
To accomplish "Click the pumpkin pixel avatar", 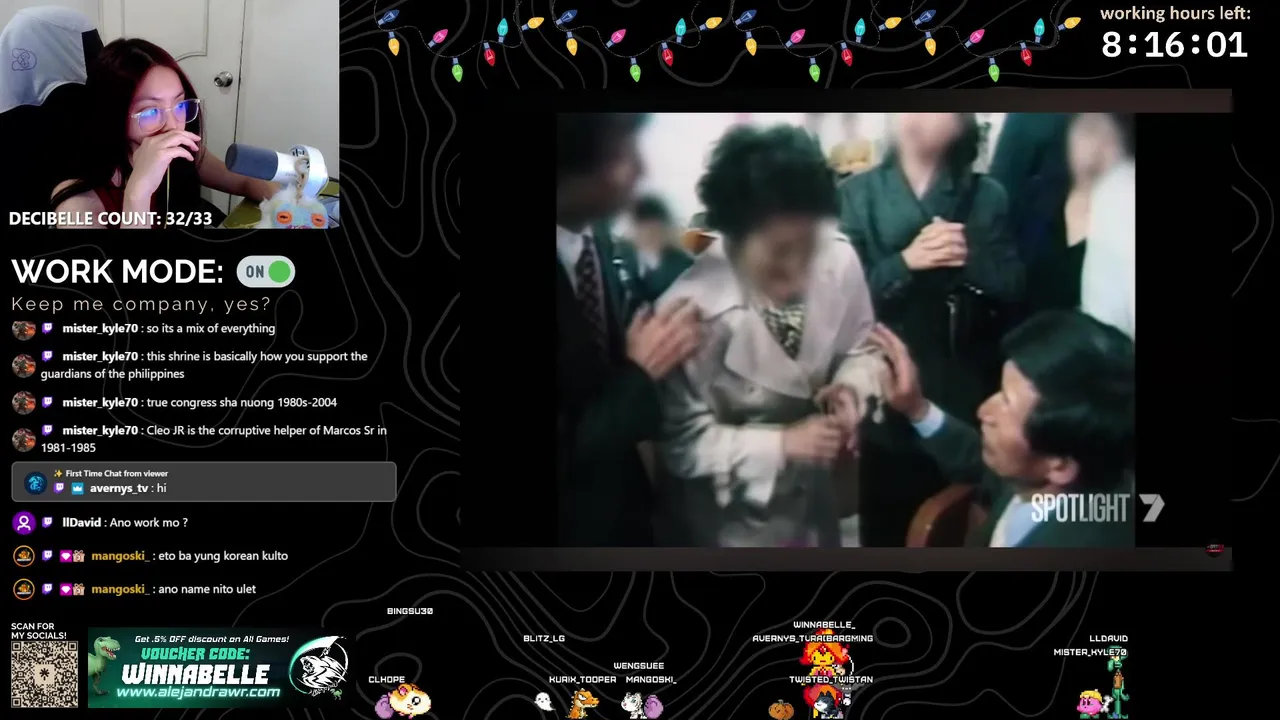I will click(x=781, y=708).
